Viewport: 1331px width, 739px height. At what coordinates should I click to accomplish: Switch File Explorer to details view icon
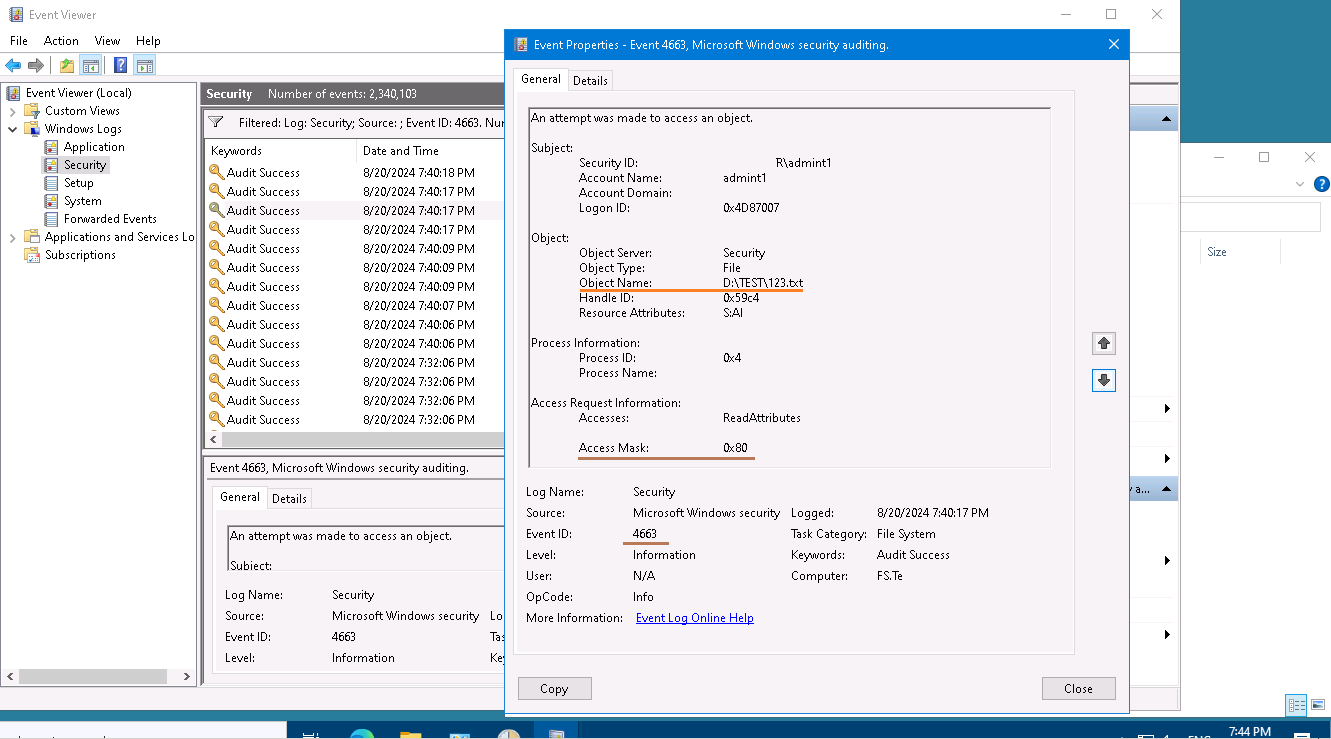(1296, 706)
